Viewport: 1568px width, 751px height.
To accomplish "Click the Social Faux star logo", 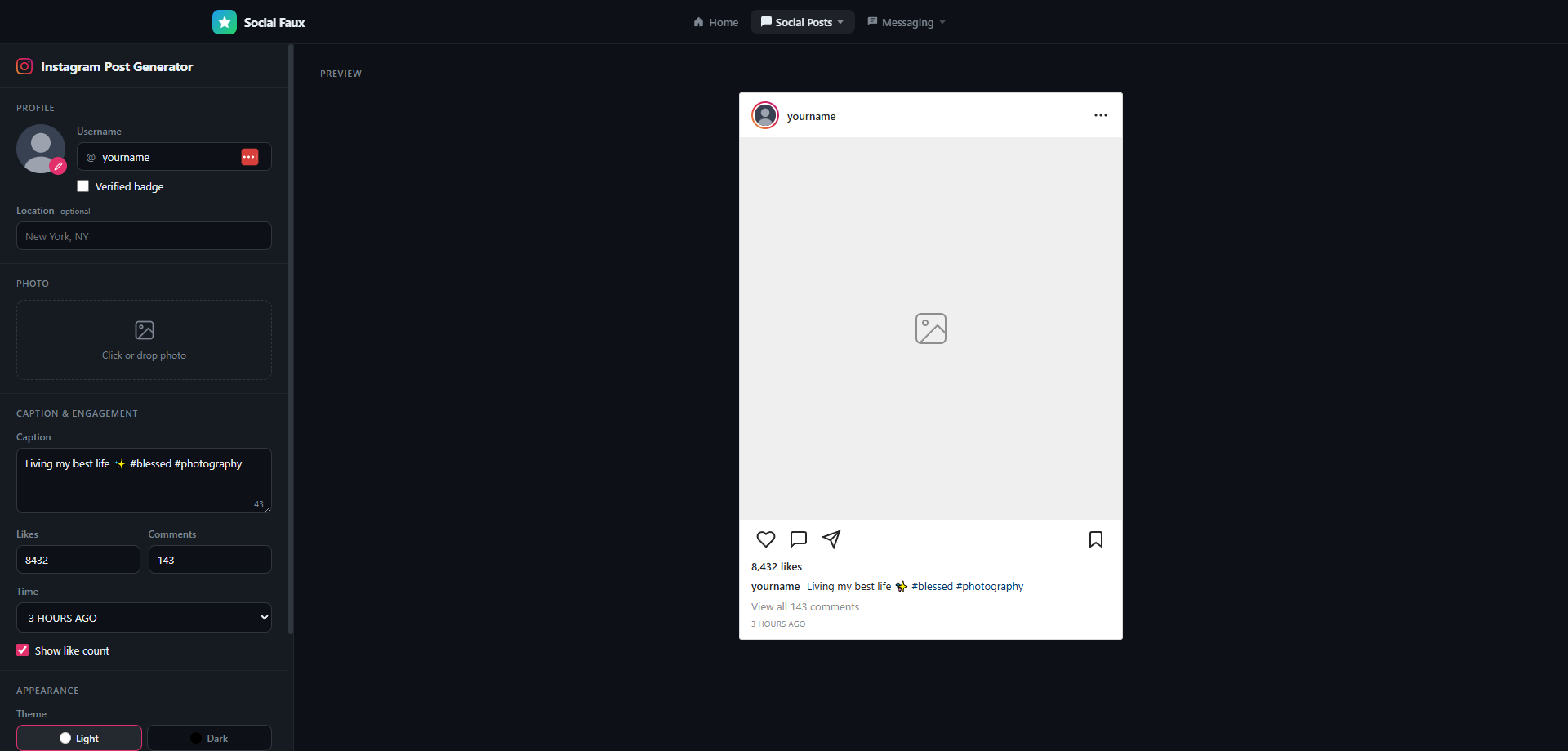I will pos(225,22).
